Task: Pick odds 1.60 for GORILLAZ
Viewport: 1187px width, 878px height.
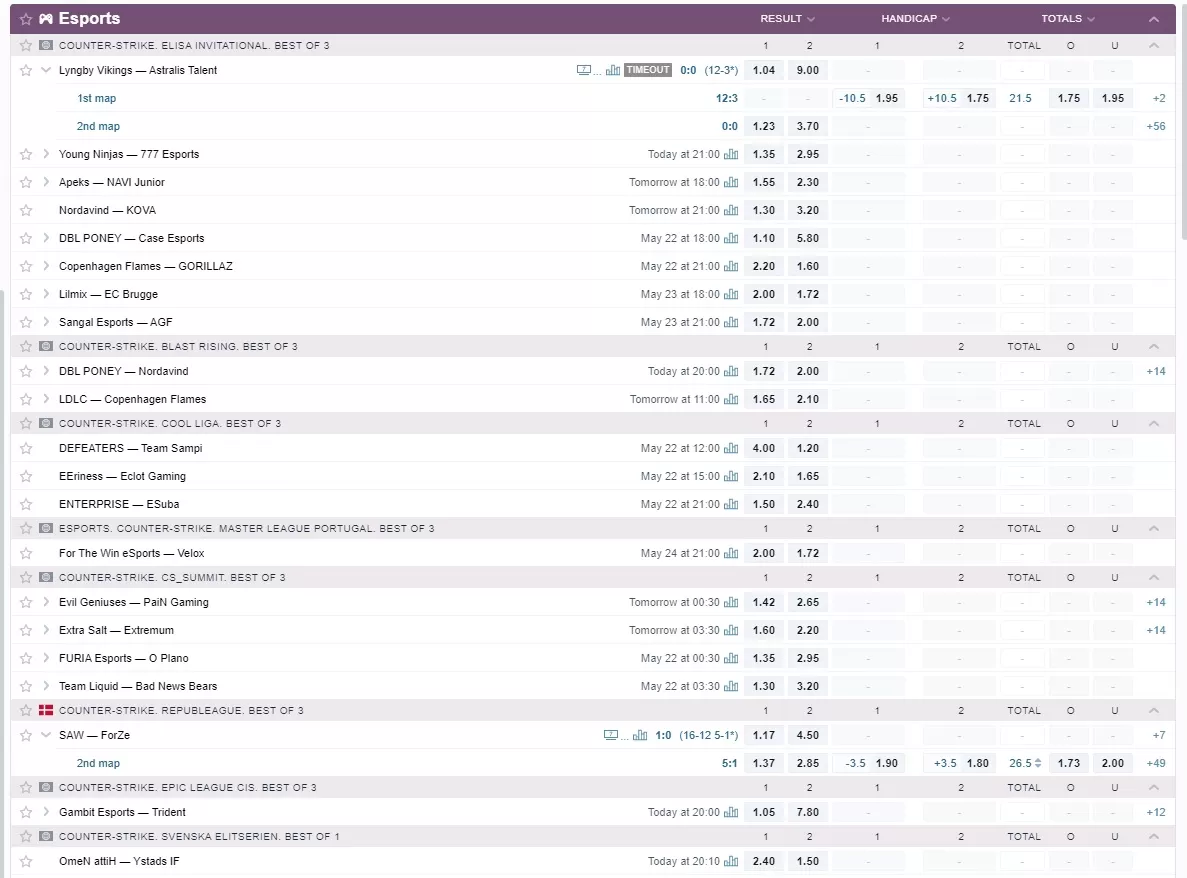Action: [x=808, y=266]
